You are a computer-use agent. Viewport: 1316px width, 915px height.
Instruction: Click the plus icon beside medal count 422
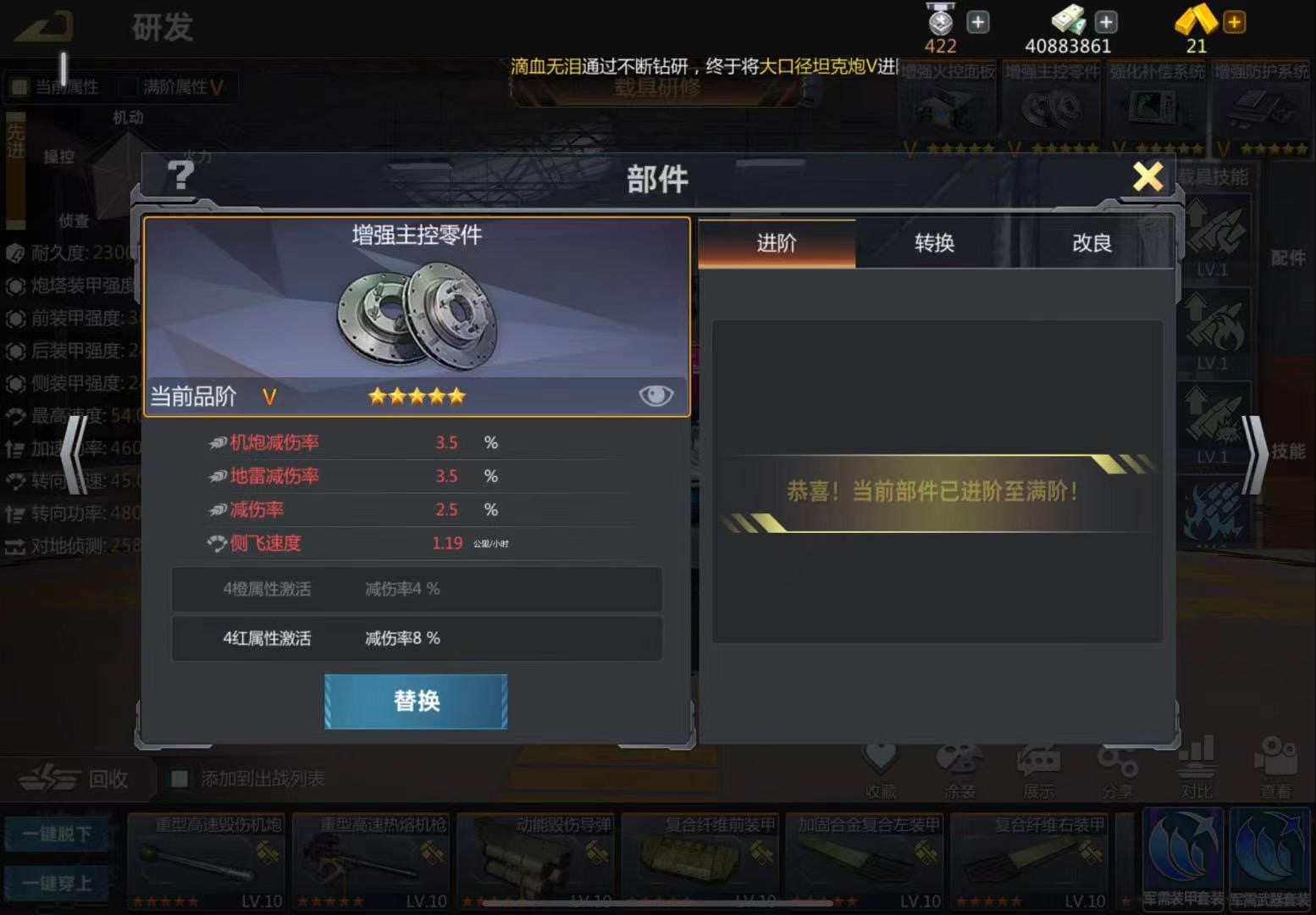coord(978,22)
